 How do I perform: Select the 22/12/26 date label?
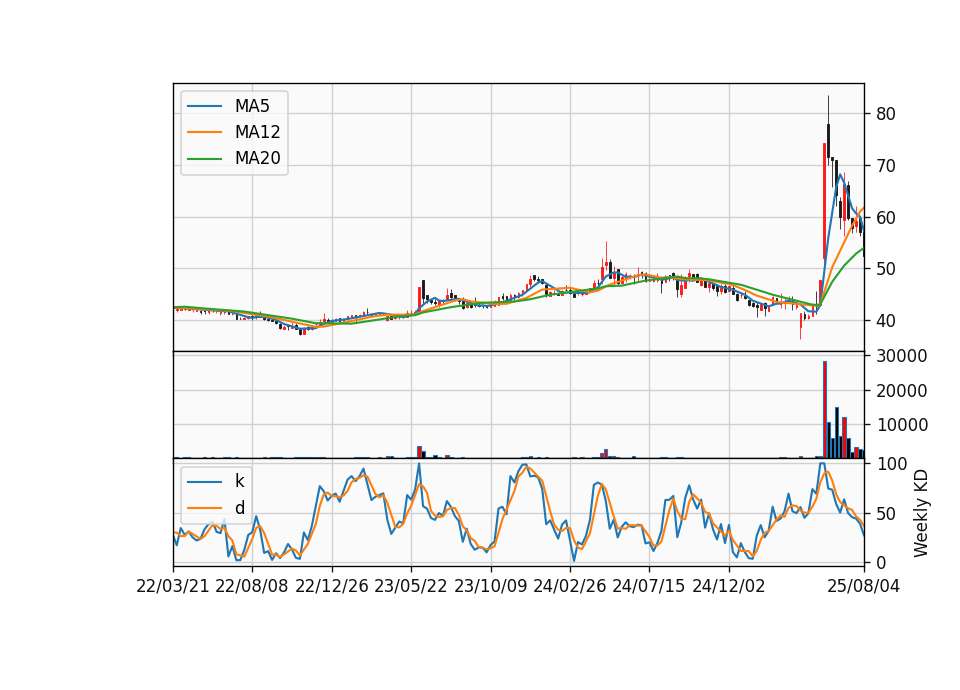click(x=332, y=586)
